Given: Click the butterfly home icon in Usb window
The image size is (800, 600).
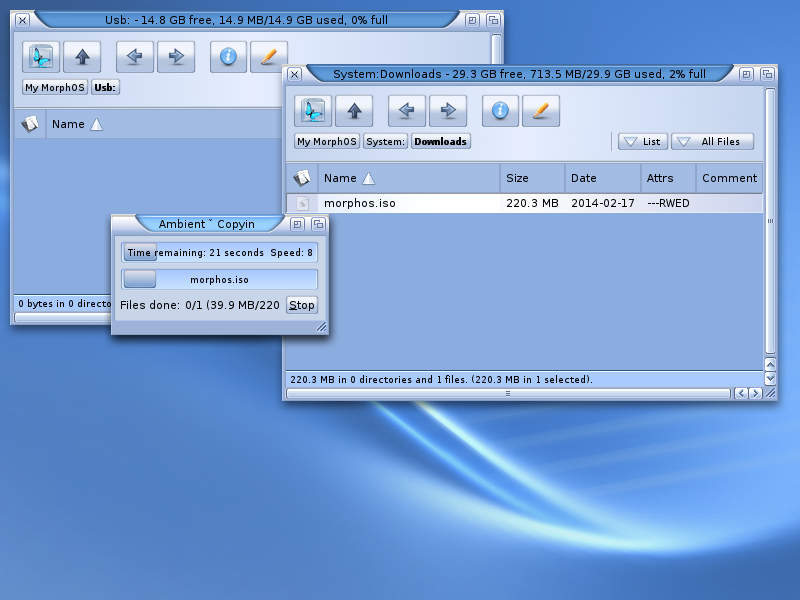Looking at the screenshot, I should [41, 57].
